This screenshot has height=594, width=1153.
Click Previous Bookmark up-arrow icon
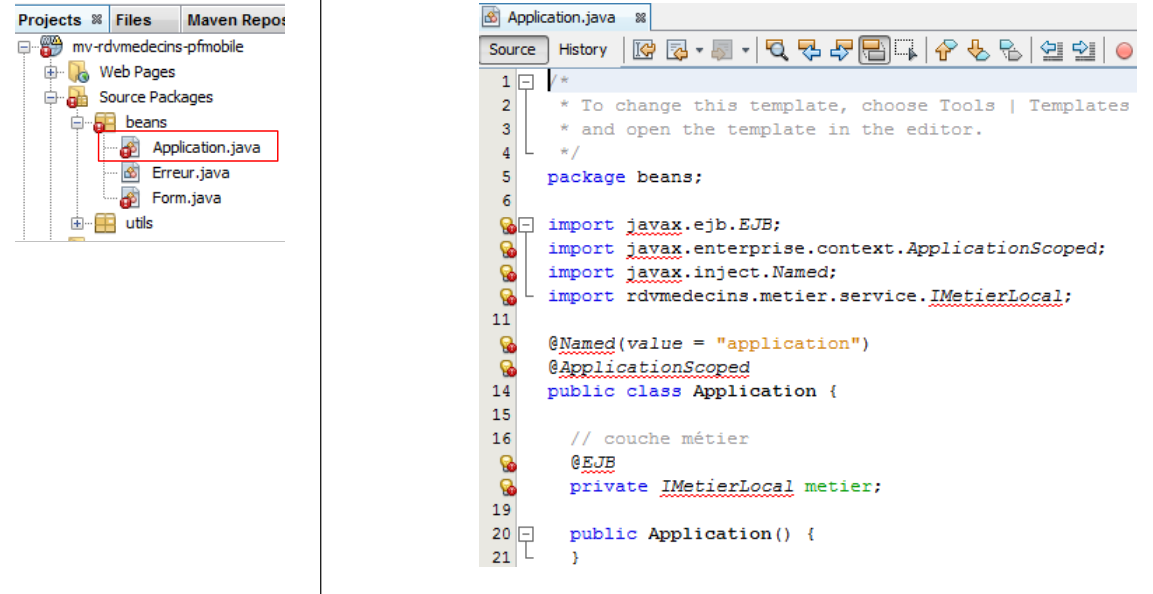[944, 50]
